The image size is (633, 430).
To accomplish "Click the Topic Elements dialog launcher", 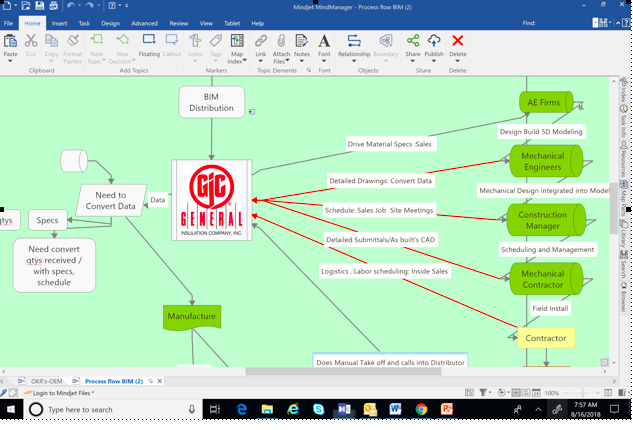I will 309,70.
